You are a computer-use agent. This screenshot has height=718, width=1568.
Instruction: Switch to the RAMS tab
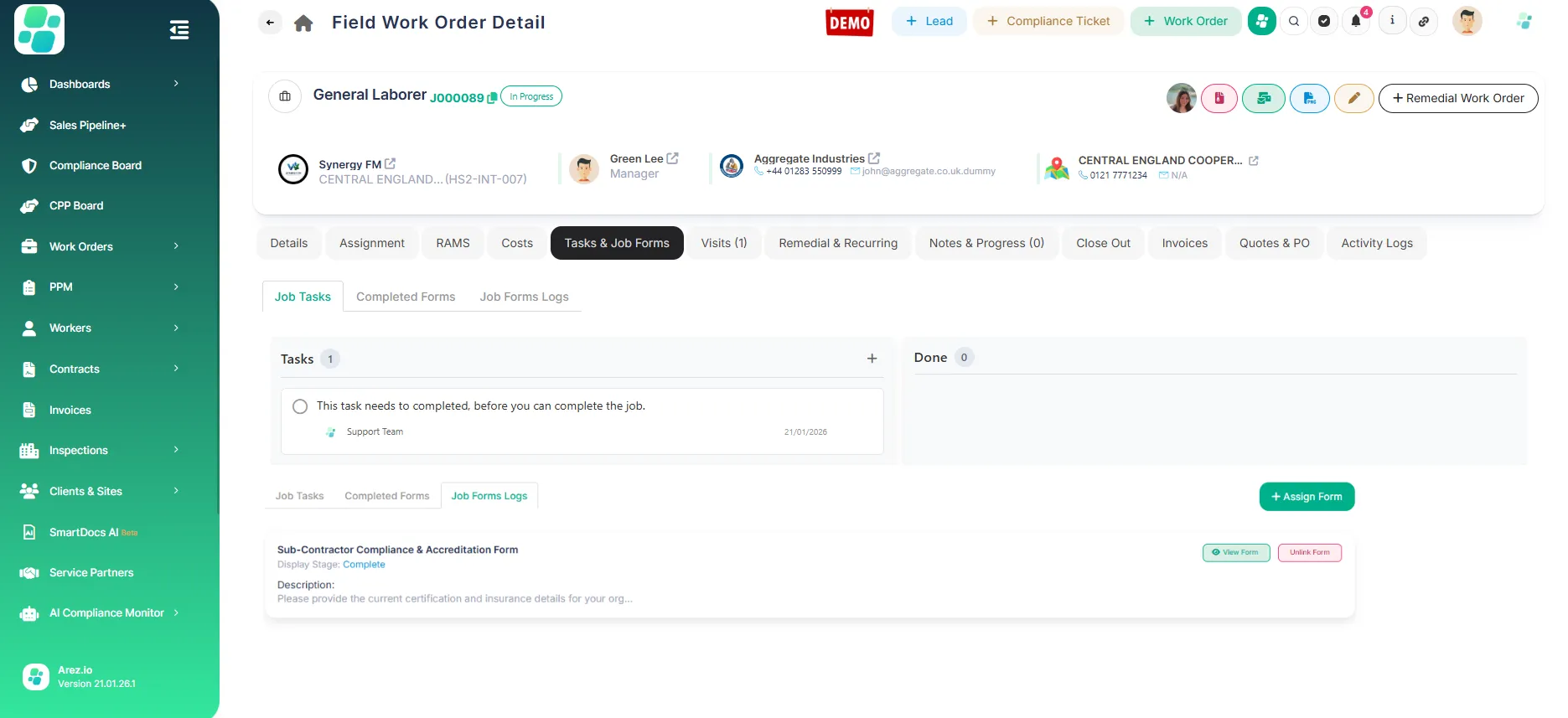point(453,243)
